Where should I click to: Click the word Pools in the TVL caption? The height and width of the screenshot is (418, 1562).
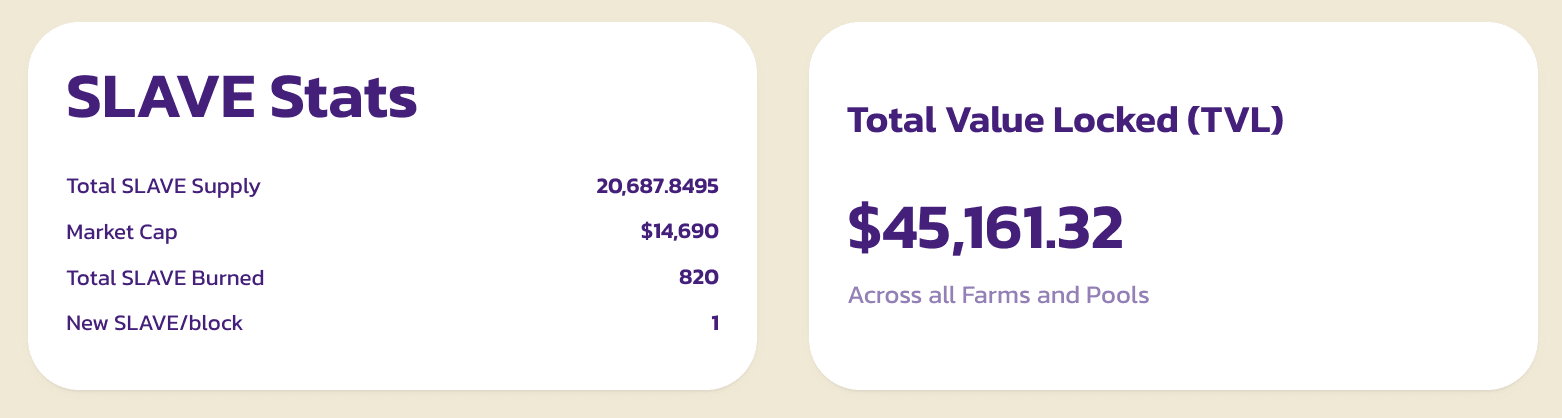[x=1117, y=296]
